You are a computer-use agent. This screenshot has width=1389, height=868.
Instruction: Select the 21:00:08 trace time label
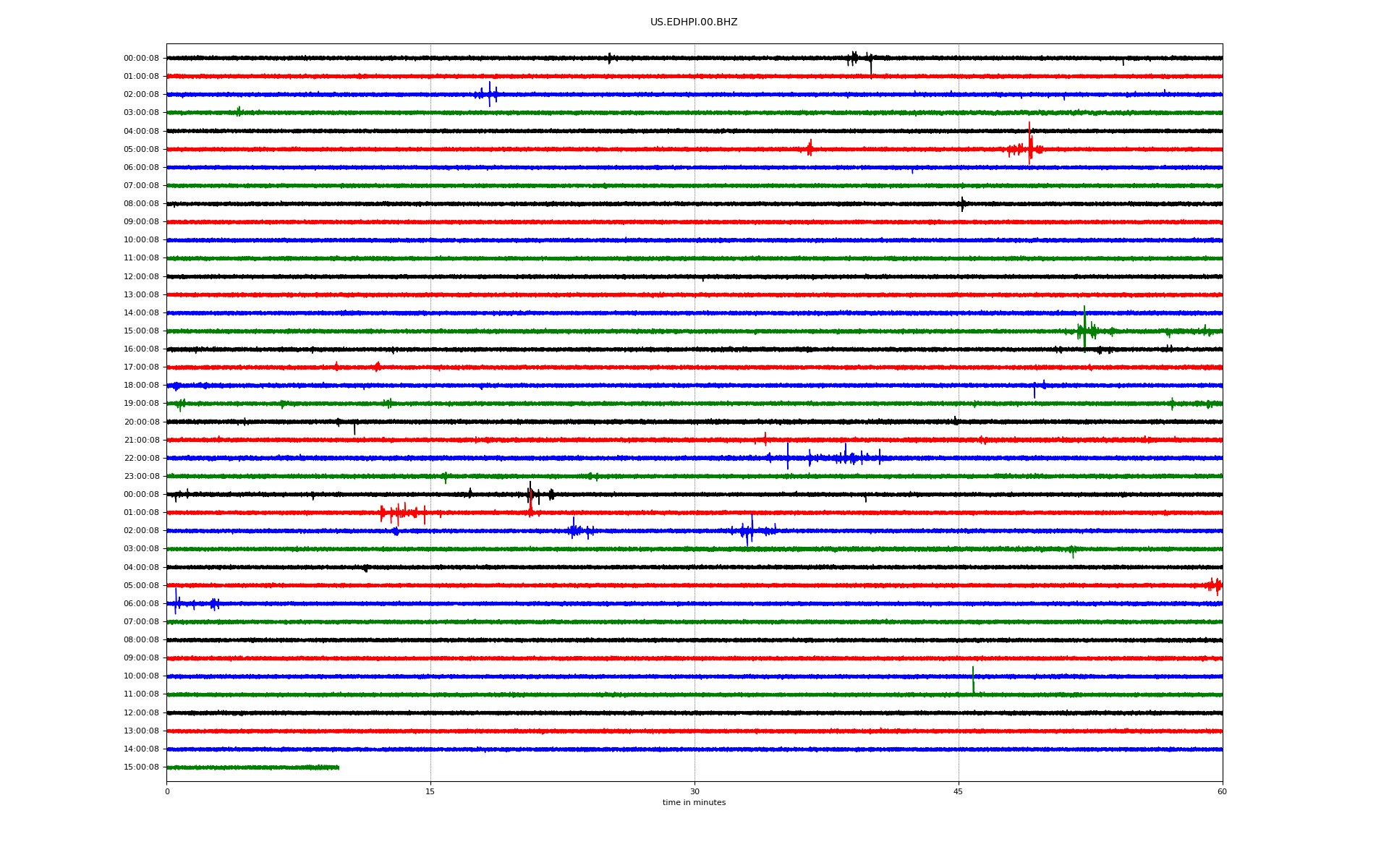point(141,441)
